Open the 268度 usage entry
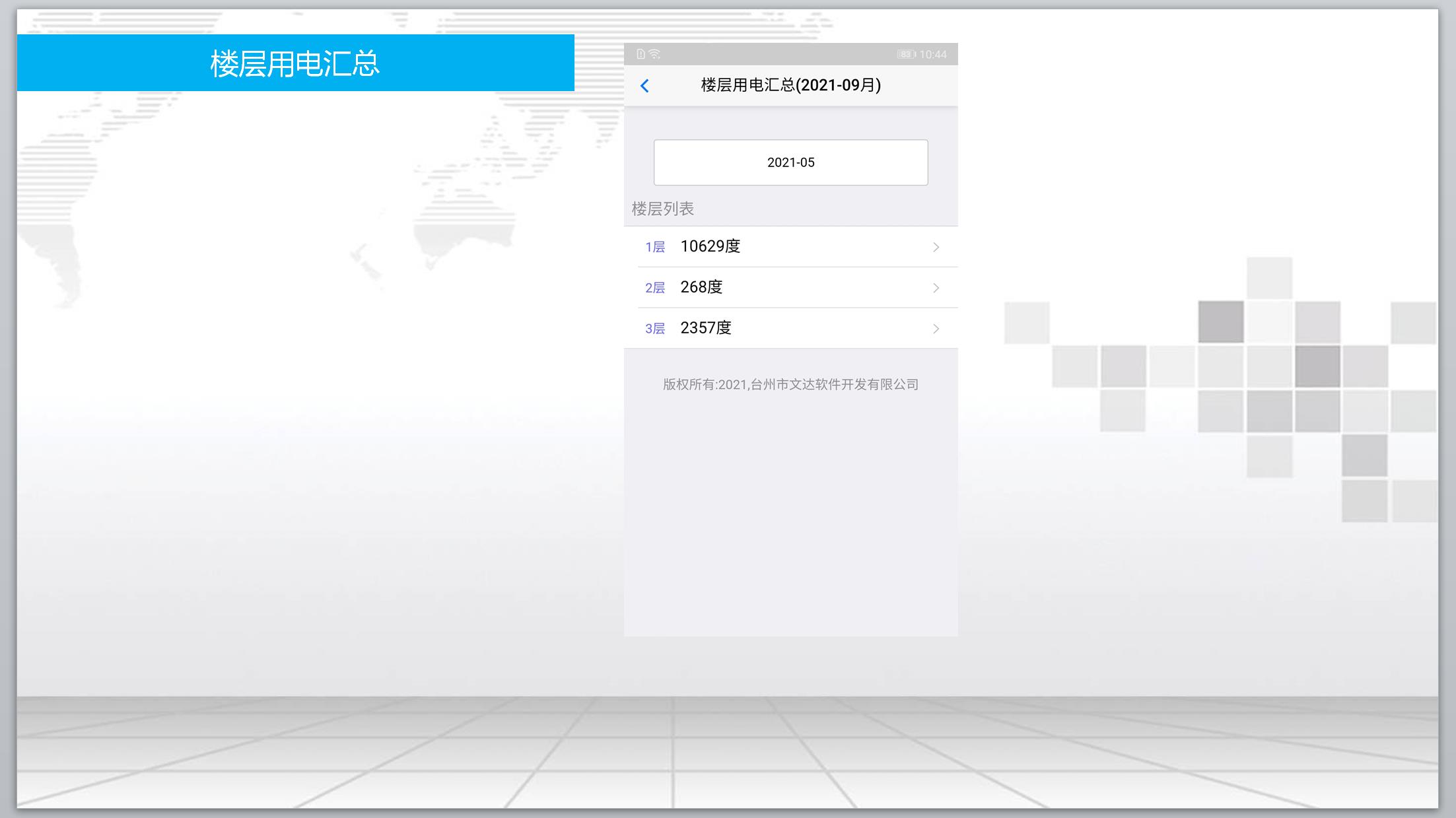The image size is (1456, 818). pos(701,287)
